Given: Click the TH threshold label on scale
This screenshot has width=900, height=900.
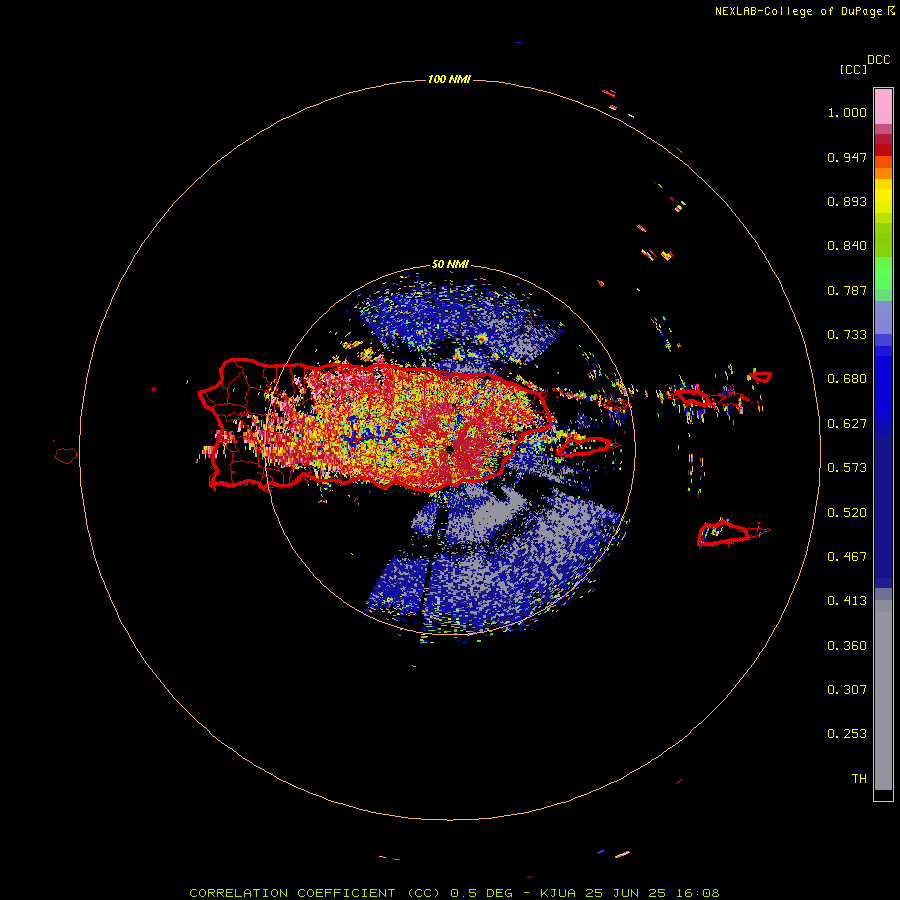Looking at the screenshot, I should tap(859, 779).
